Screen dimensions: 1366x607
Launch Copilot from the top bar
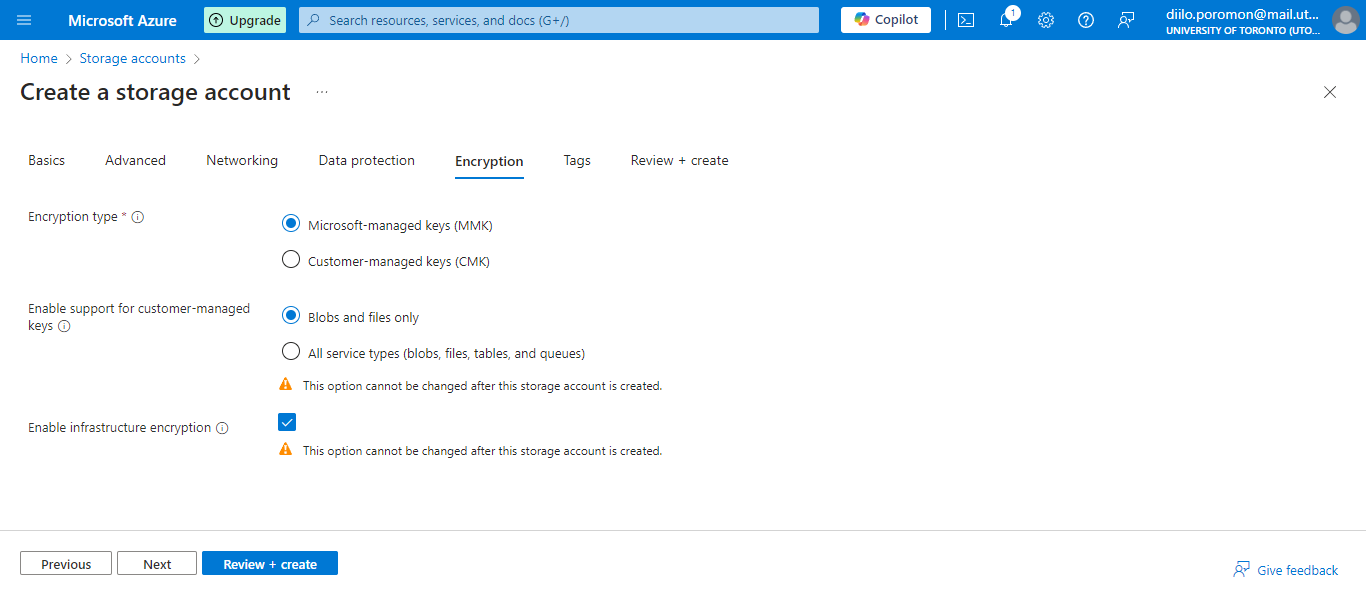(x=885, y=19)
